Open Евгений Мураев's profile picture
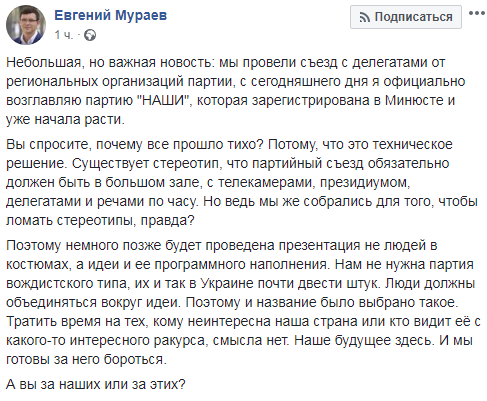The image size is (487, 401). tap(26, 25)
